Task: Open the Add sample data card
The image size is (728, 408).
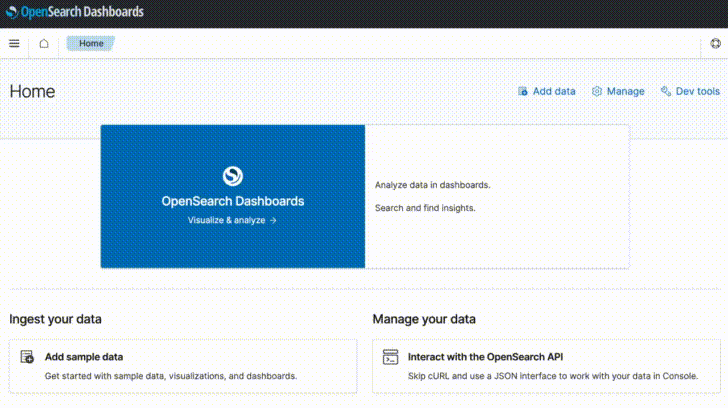Action: coord(183,367)
